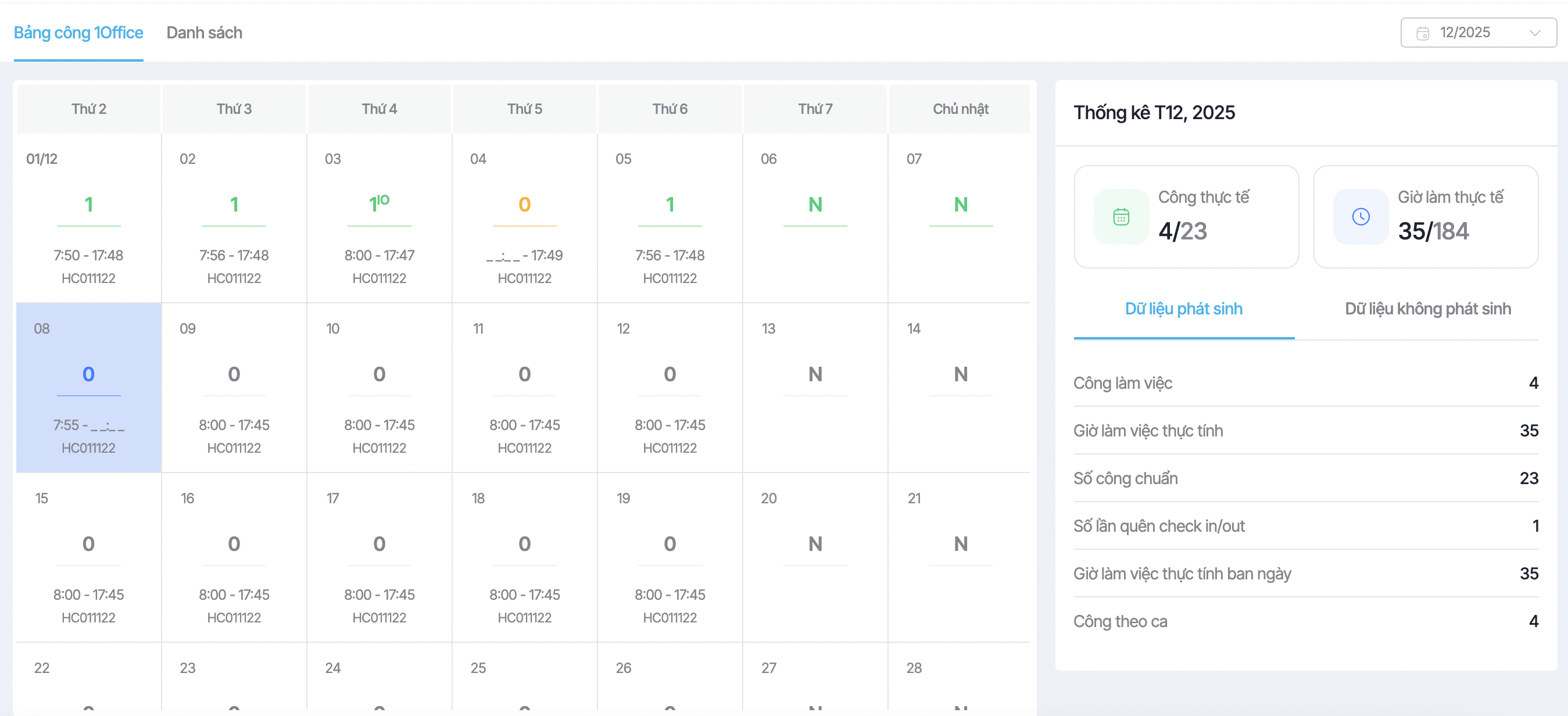The image size is (1568, 716).
Task: Click the Số lần quên check in/out row
Action: tap(1305, 526)
